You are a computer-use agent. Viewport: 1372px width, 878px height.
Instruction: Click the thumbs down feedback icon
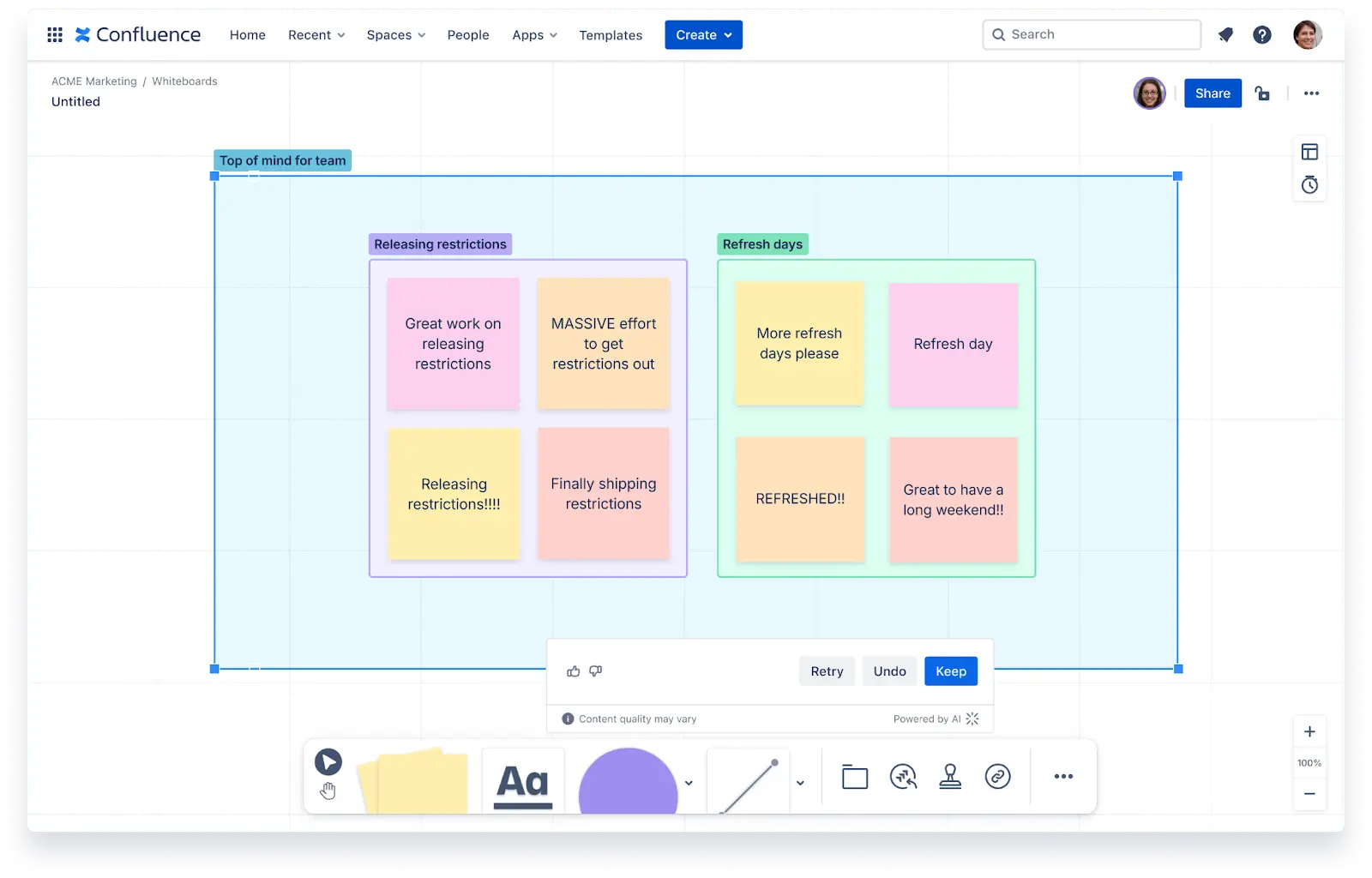click(x=596, y=671)
